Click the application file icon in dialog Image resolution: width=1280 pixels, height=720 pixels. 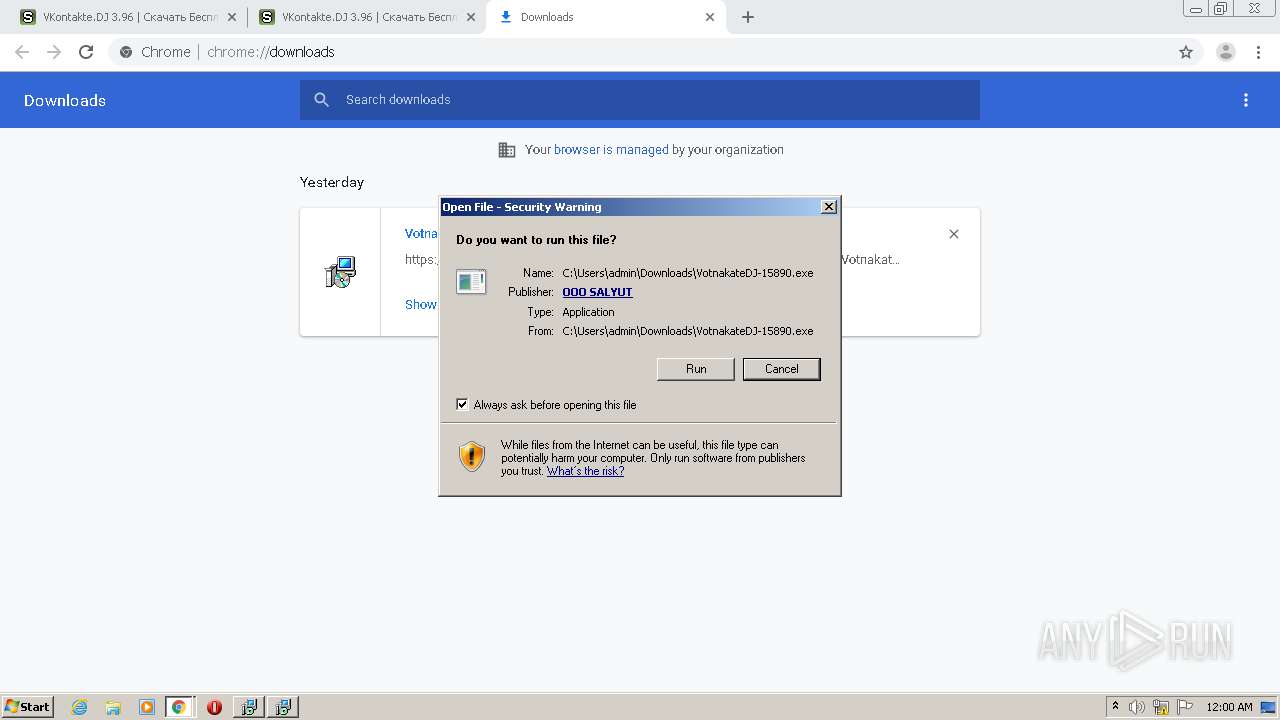coord(471,282)
